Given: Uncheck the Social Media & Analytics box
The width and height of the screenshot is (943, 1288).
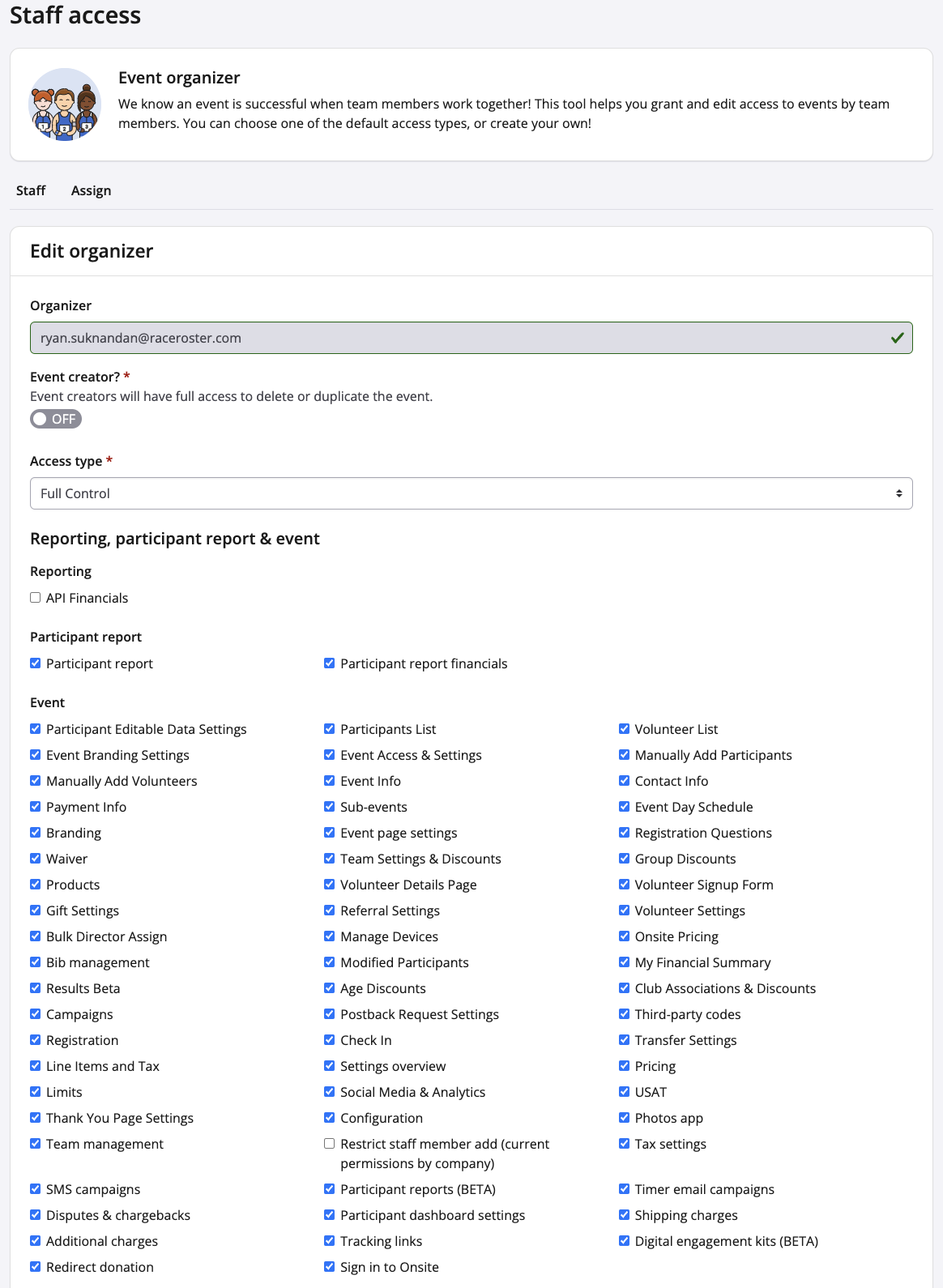Looking at the screenshot, I should click(330, 1092).
